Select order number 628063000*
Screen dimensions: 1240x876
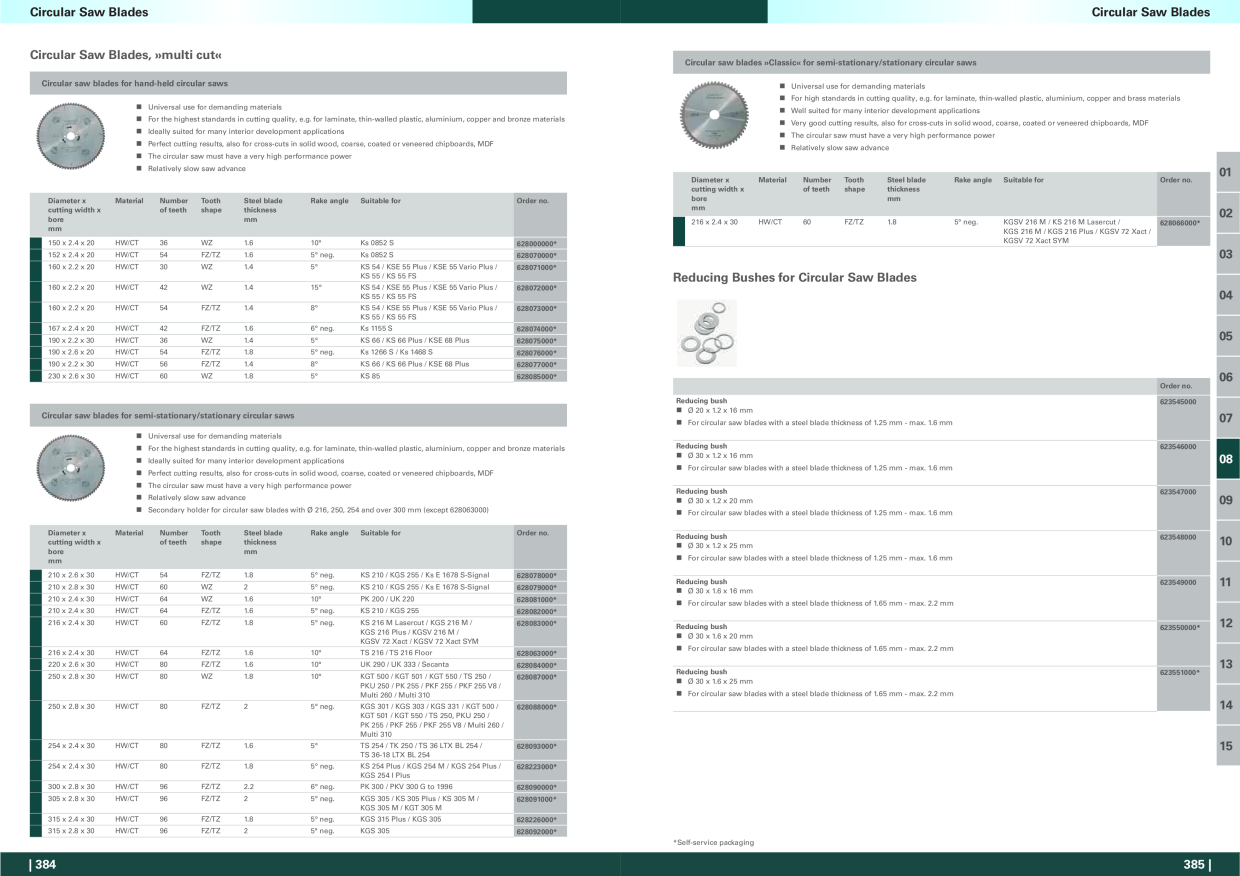coord(536,654)
